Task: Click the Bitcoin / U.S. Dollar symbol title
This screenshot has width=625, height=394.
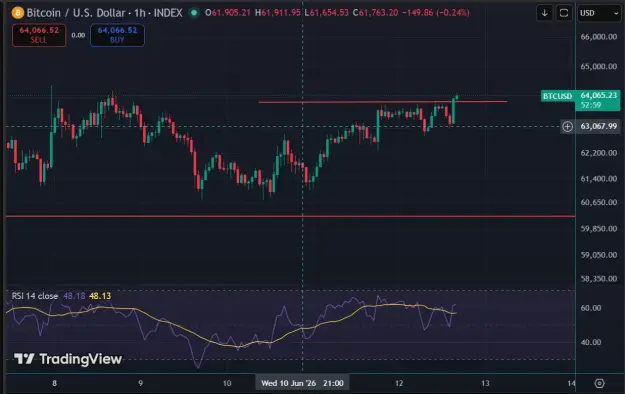Action: point(76,13)
